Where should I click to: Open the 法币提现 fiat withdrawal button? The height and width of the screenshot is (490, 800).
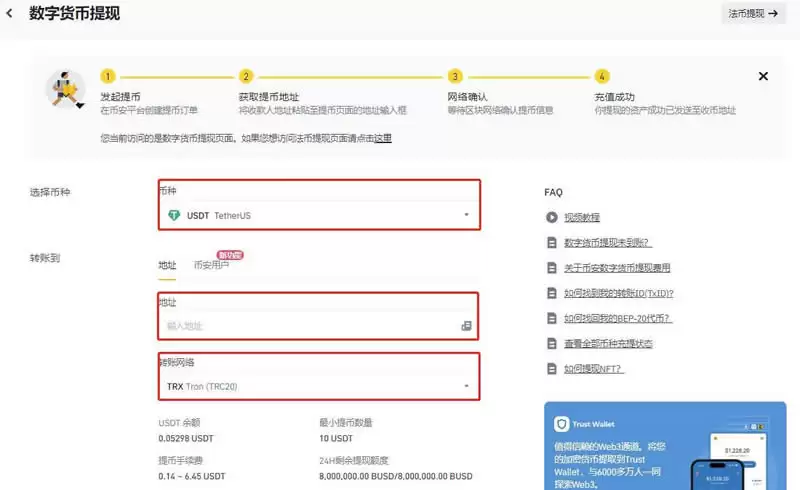pyautogui.click(x=753, y=13)
